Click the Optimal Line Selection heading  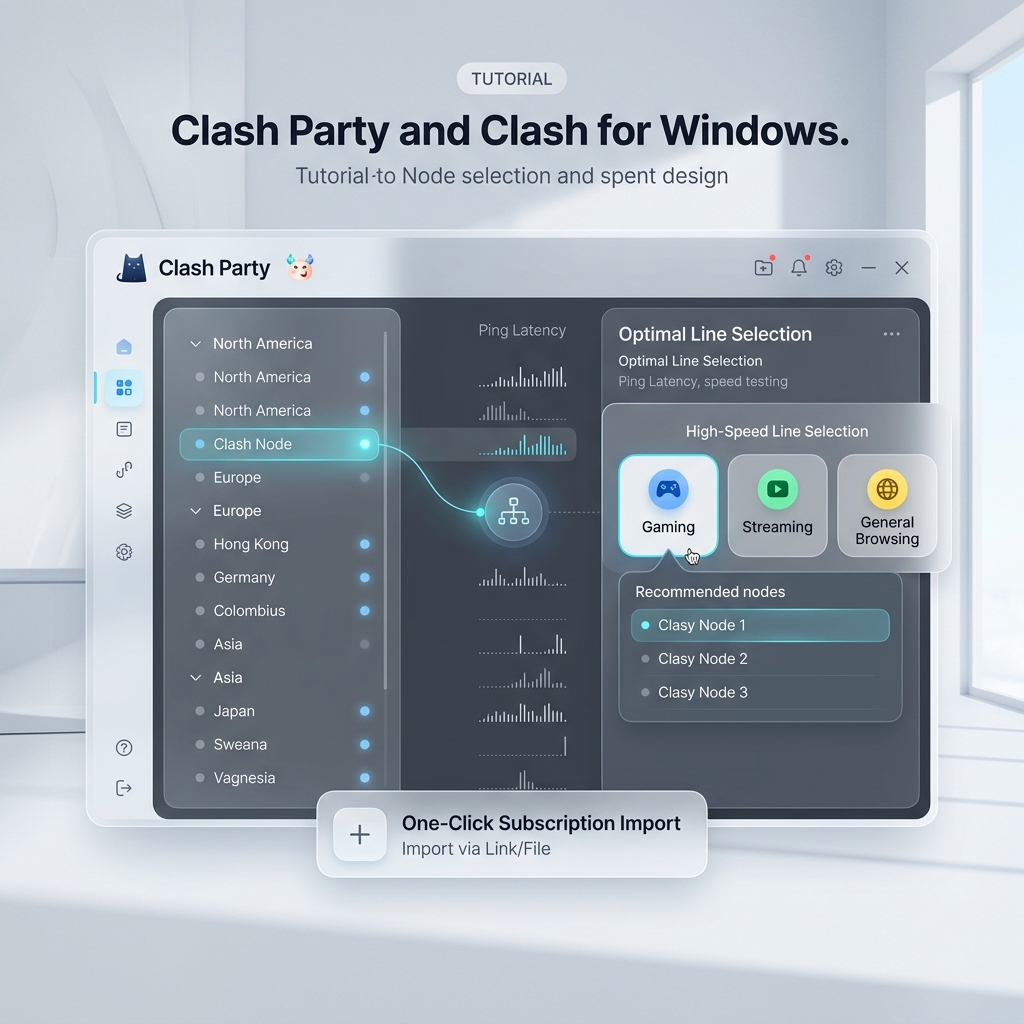(x=715, y=334)
